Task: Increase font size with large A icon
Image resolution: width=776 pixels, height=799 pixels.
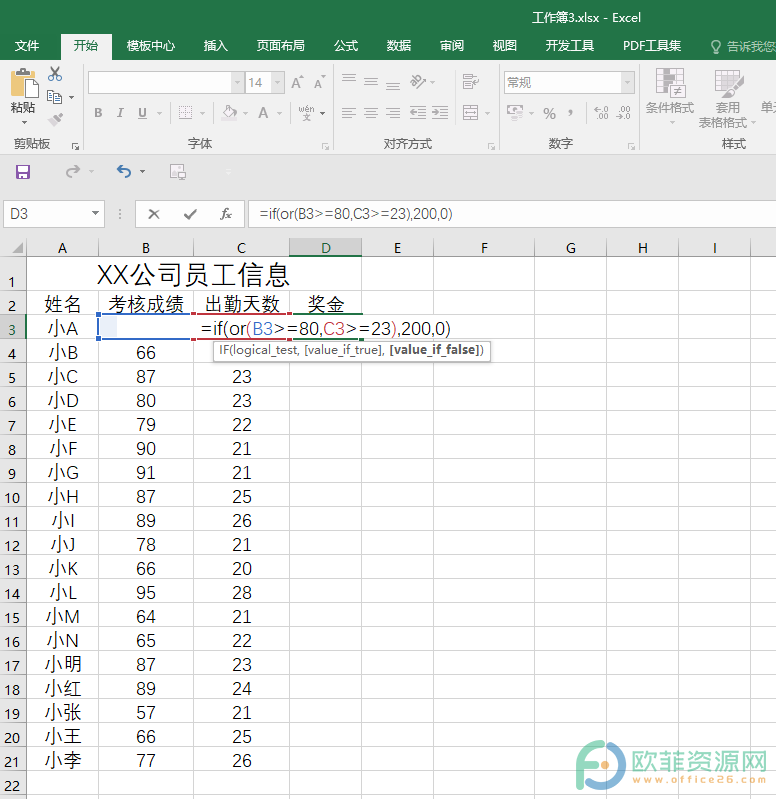Action: pos(297,82)
